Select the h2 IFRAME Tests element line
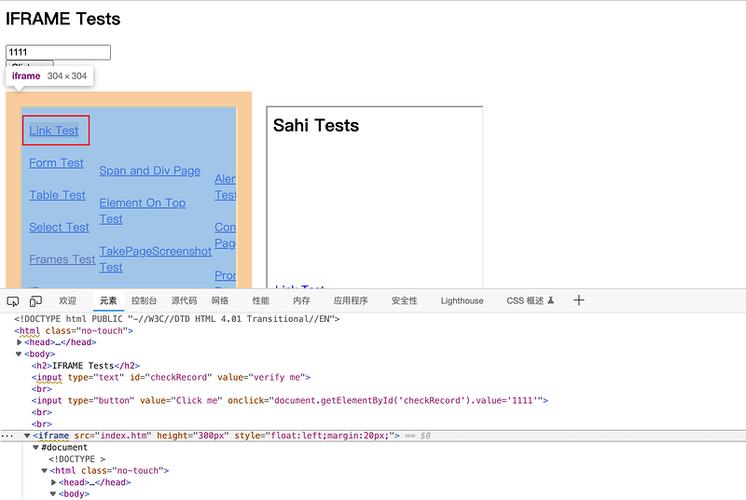Viewport: 746px width, 500px height. (86, 365)
